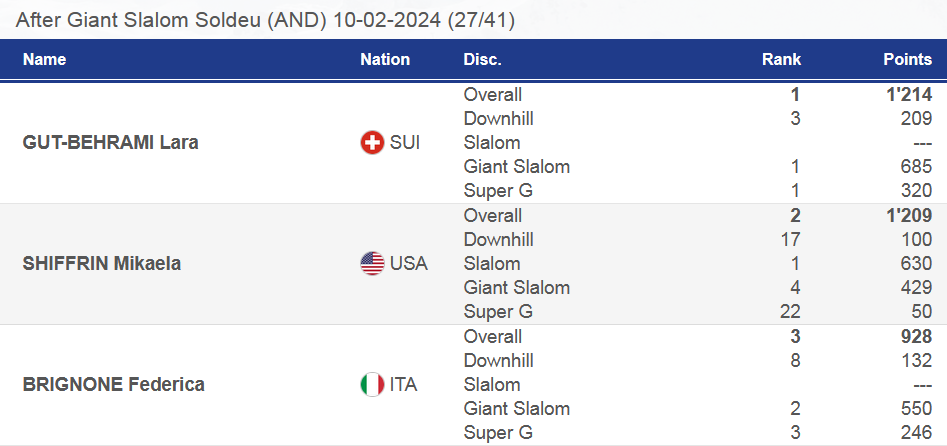Sort by the Name column header

coord(44,60)
